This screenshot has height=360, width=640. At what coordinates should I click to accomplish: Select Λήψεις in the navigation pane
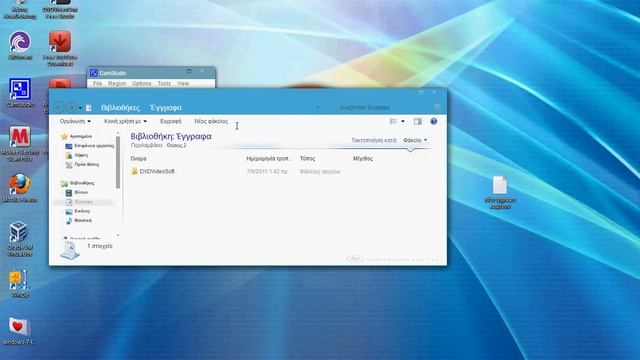[x=77, y=155]
